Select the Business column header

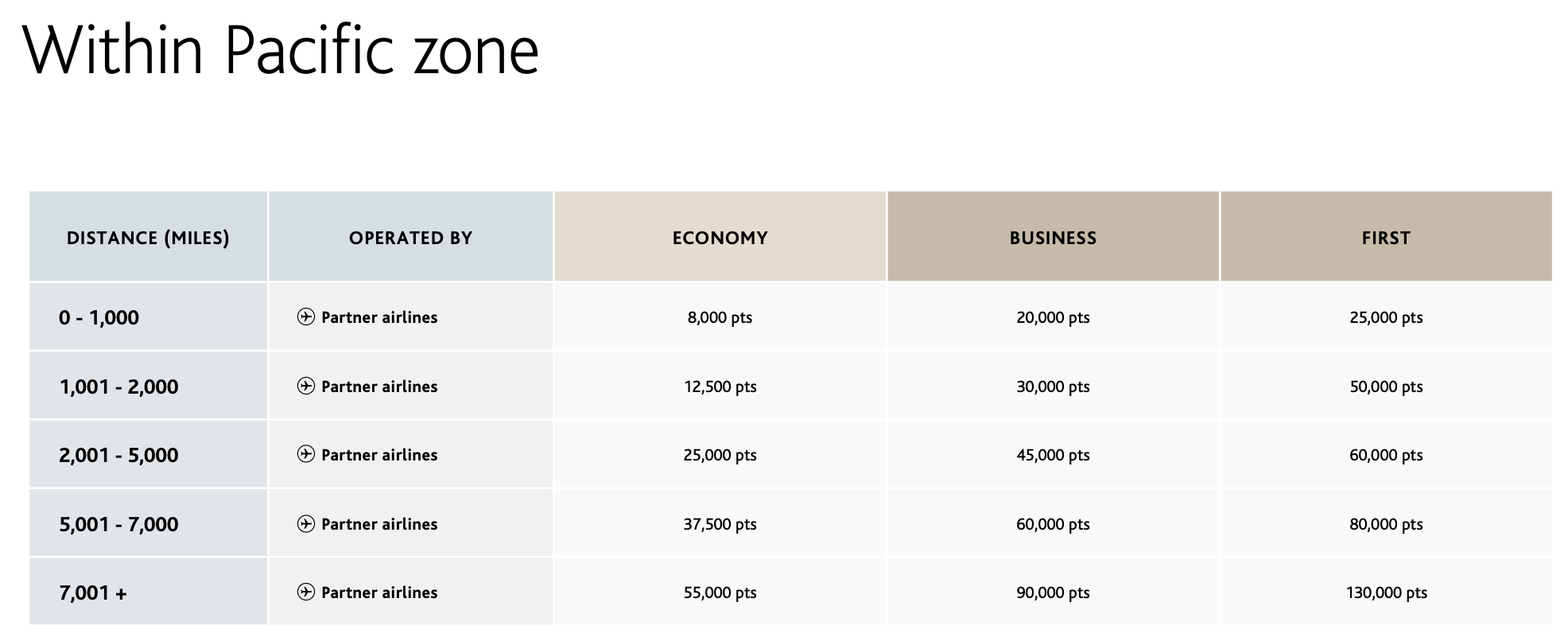coord(1053,238)
